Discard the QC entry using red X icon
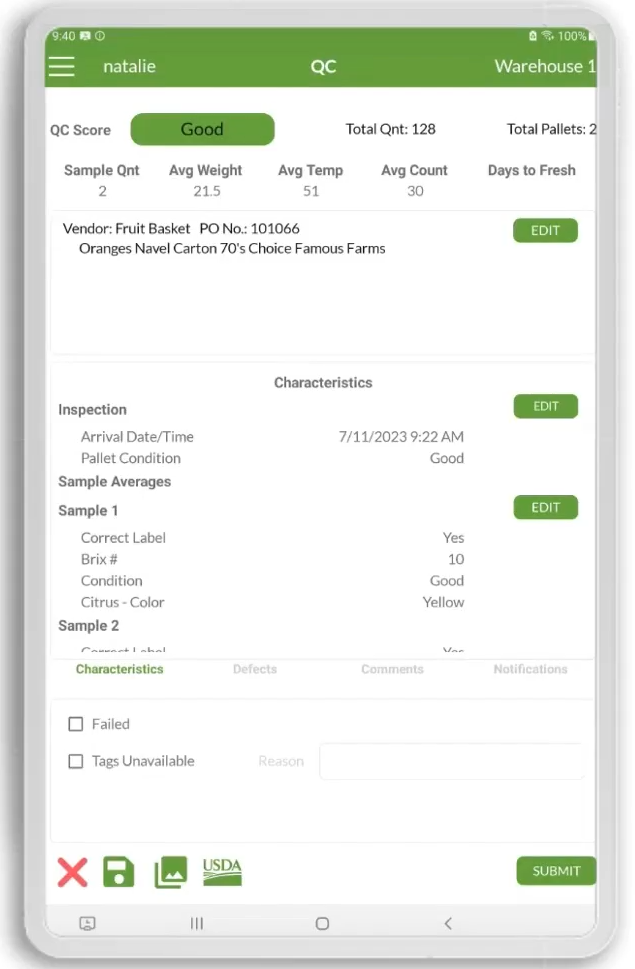The image size is (635, 969). point(71,872)
